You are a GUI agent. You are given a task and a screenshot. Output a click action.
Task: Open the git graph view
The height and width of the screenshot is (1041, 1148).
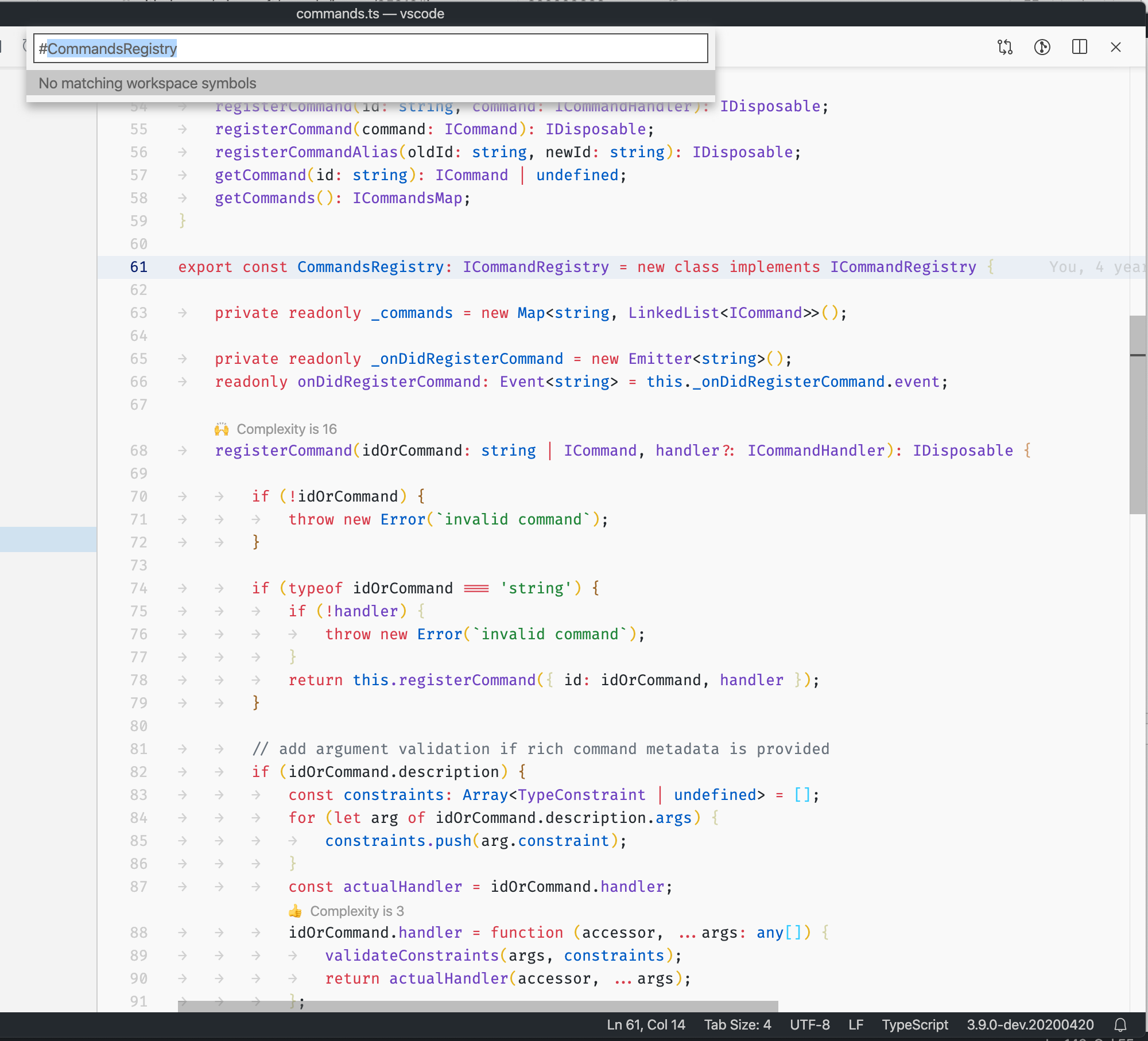click(1043, 48)
